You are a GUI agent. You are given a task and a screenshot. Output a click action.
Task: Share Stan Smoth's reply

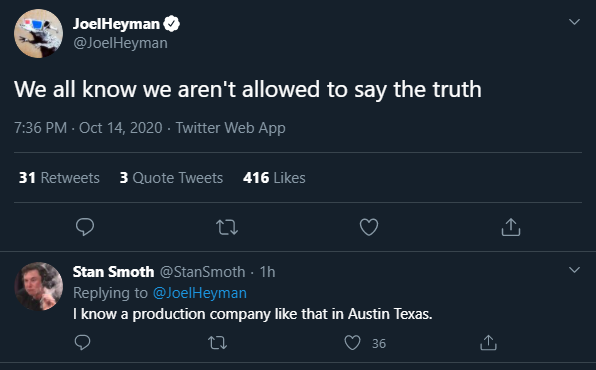coord(488,343)
